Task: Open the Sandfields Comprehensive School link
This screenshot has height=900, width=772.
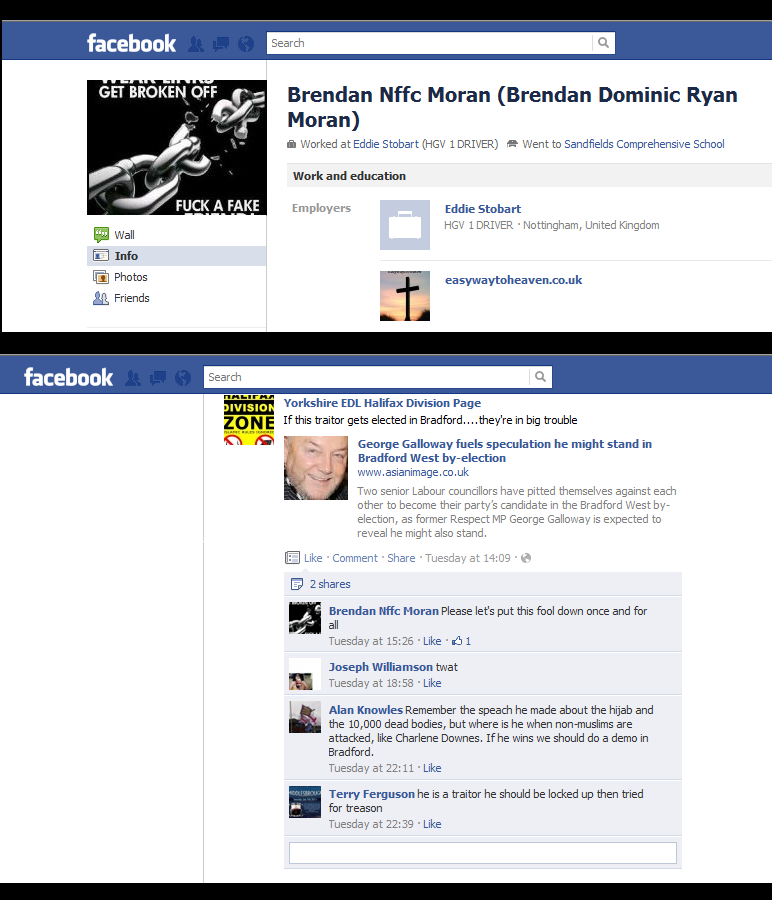Action: (644, 144)
